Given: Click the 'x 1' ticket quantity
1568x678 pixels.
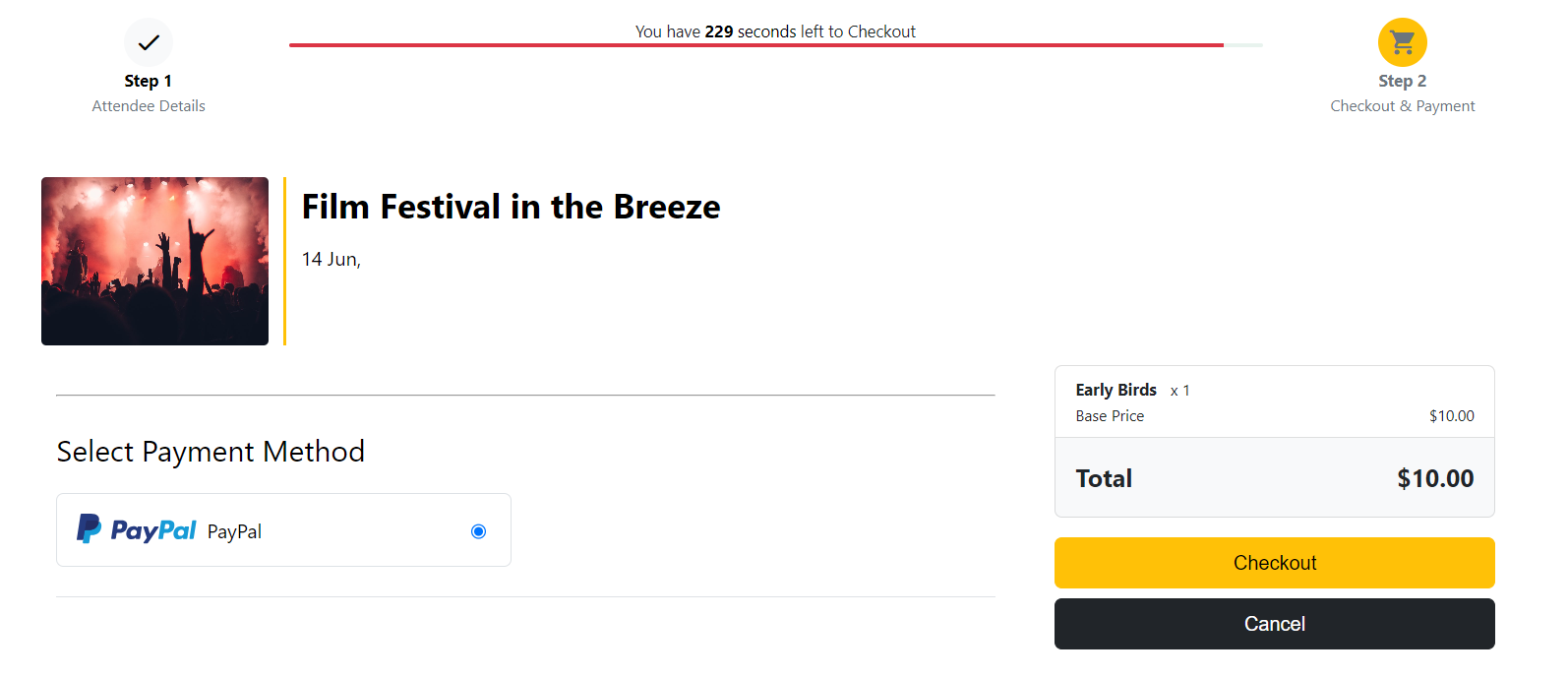Looking at the screenshot, I should (1180, 391).
